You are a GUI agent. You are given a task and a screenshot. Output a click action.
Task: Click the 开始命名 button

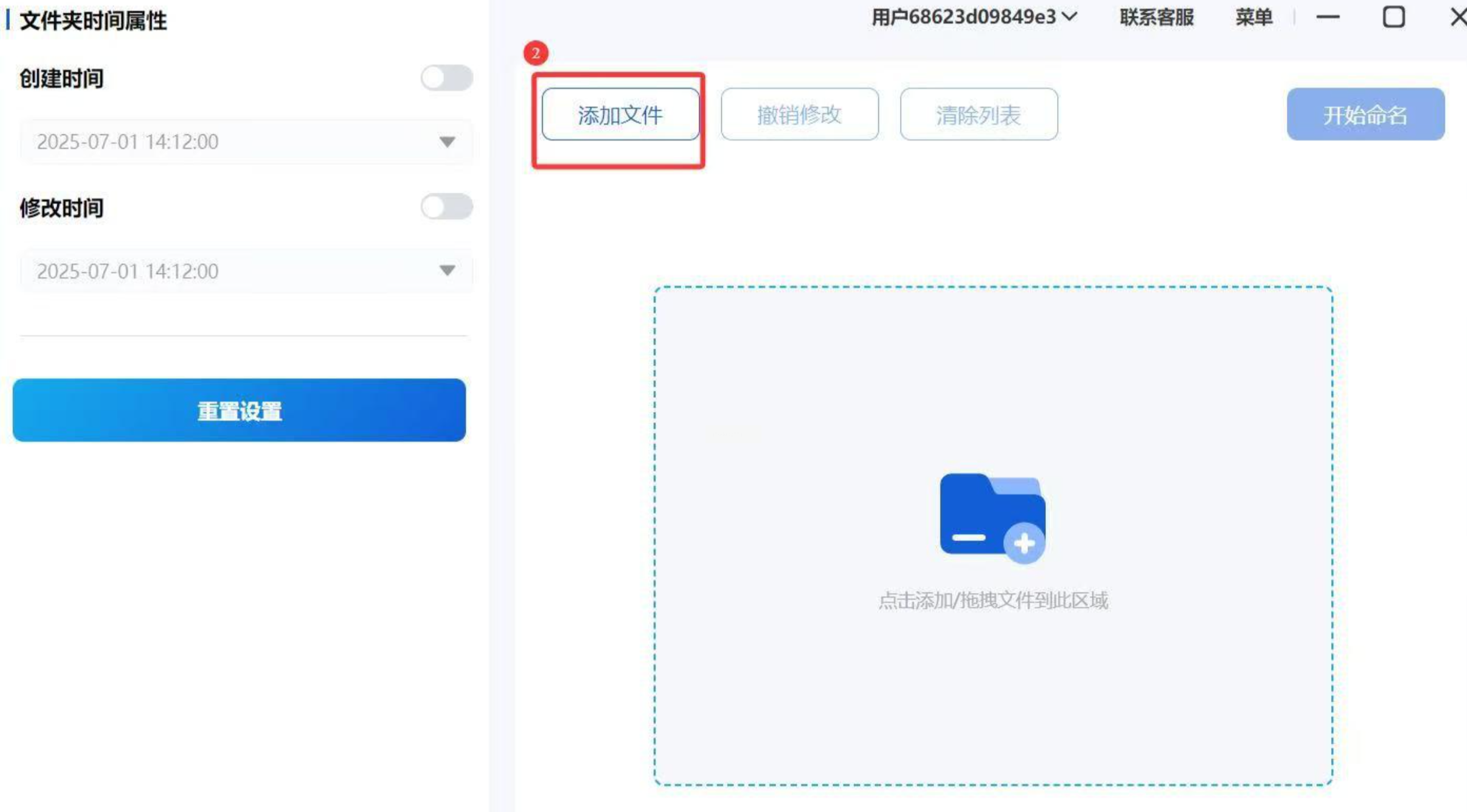pyautogui.click(x=1365, y=115)
